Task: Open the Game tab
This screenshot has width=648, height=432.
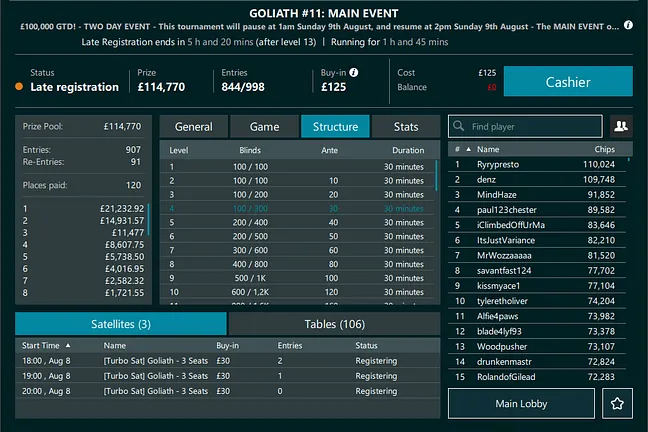Action: point(264,127)
